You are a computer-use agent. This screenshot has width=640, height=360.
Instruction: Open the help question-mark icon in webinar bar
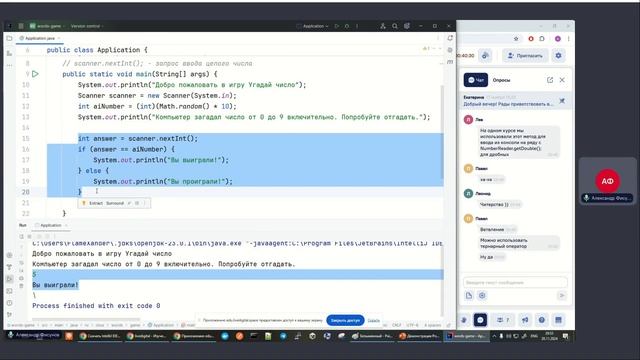pyautogui.click(x=541, y=320)
